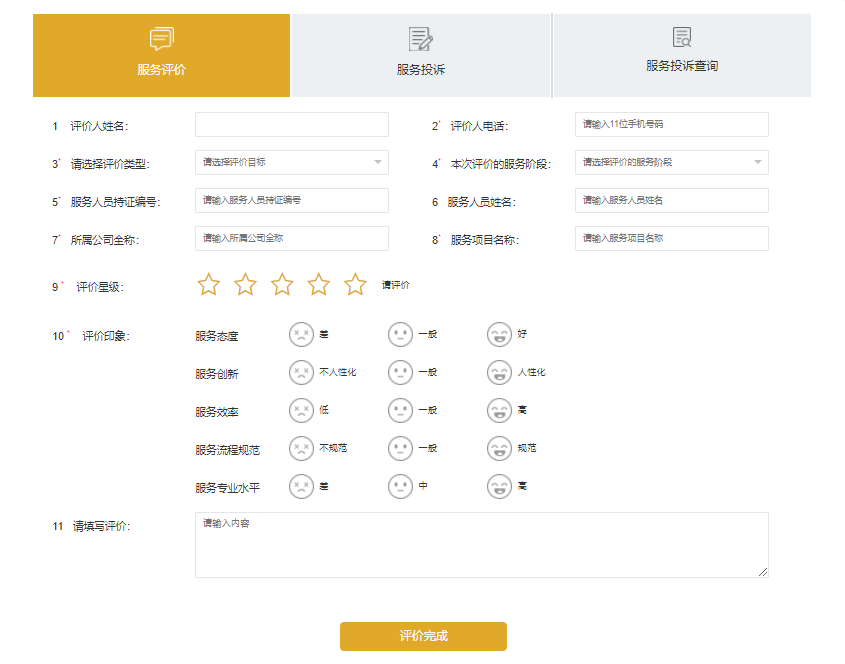Click the document search icon above 服务投诉查询
Image resolution: width=845 pixels, height=664 pixels.
point(680,39)
